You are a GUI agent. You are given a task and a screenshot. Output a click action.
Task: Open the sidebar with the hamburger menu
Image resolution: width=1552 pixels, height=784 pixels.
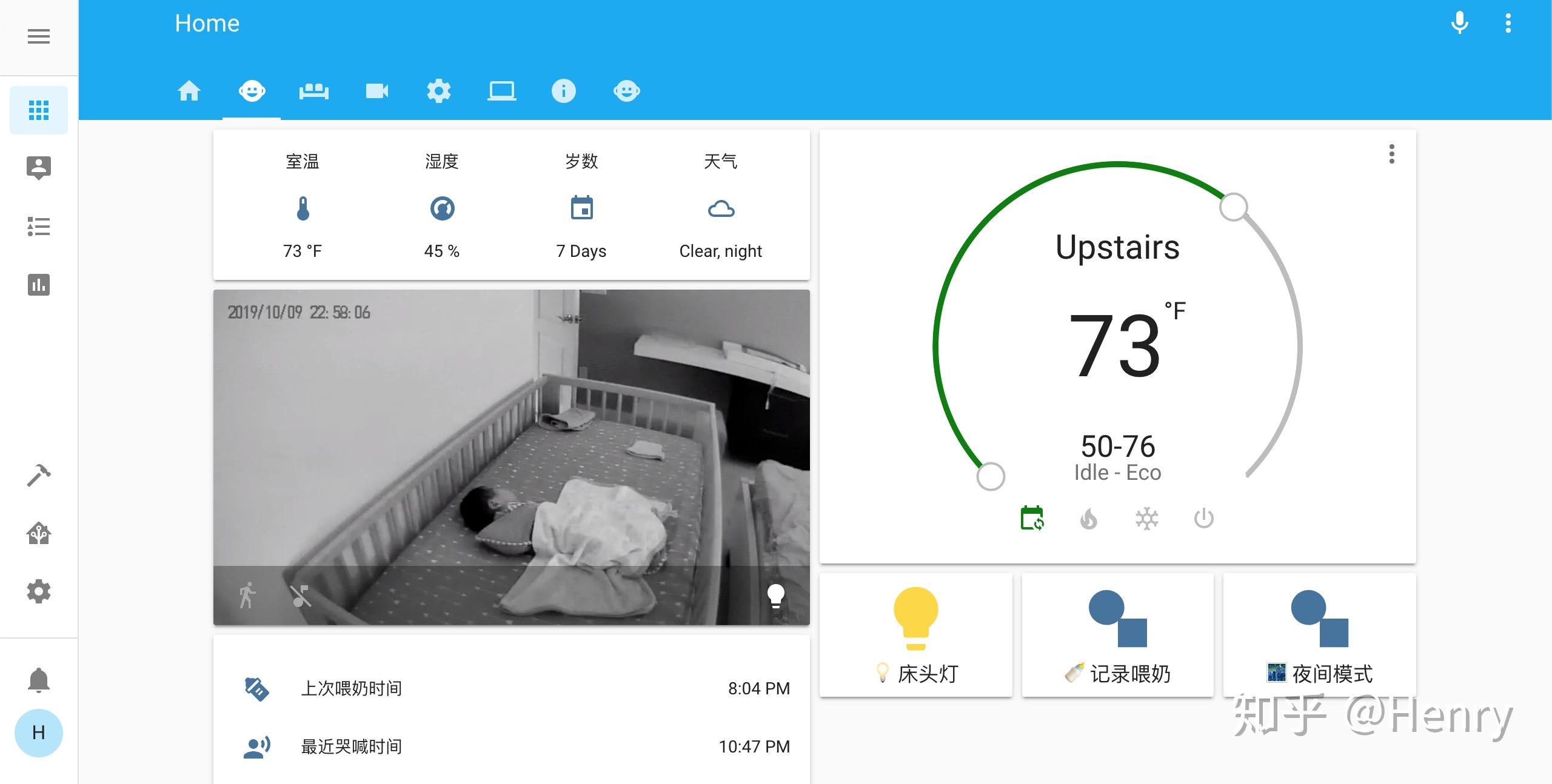click(39, 36)
